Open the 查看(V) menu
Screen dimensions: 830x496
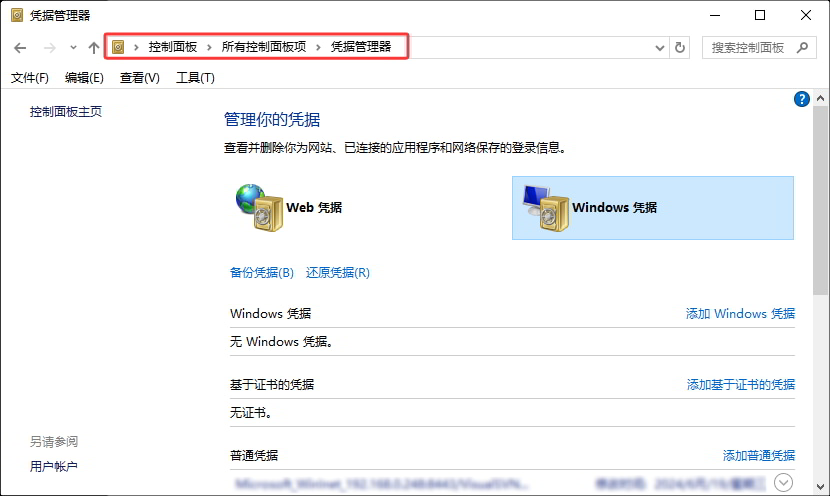click(139, 78)
